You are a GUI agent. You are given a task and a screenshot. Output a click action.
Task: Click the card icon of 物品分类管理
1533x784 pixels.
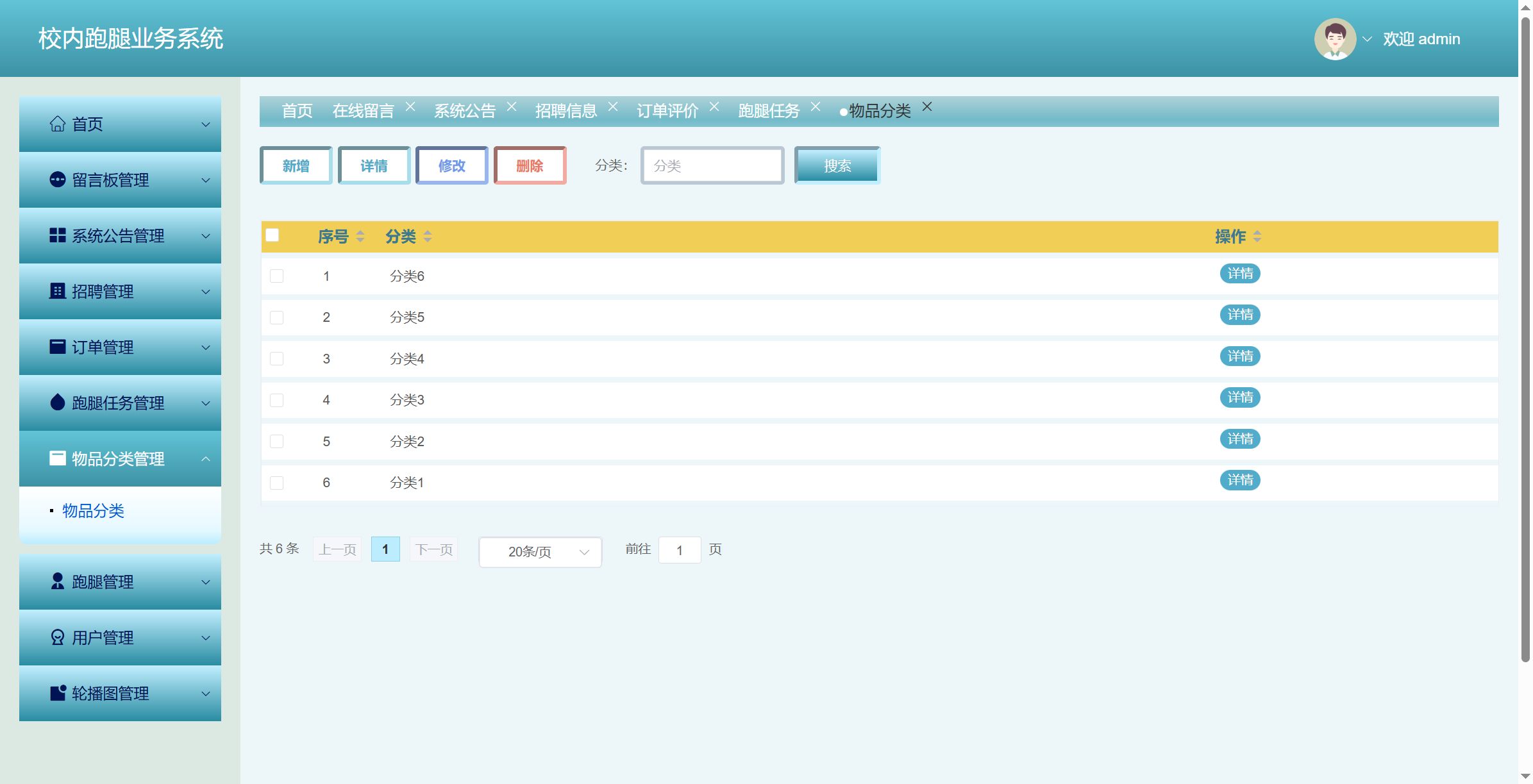[58, 458]
